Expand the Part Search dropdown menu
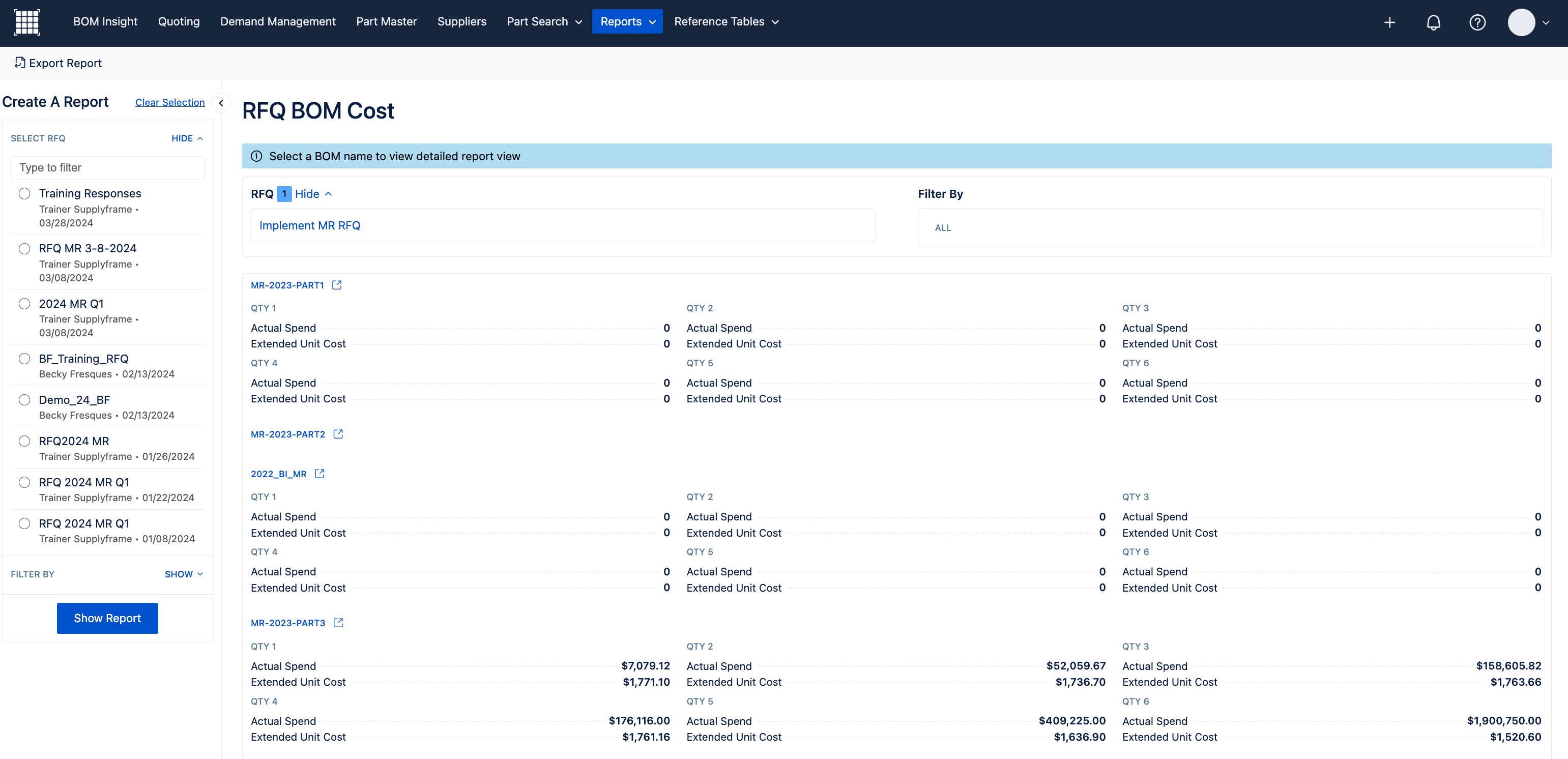This screenshot has height=759, width=1568. (x=544, y=22)
